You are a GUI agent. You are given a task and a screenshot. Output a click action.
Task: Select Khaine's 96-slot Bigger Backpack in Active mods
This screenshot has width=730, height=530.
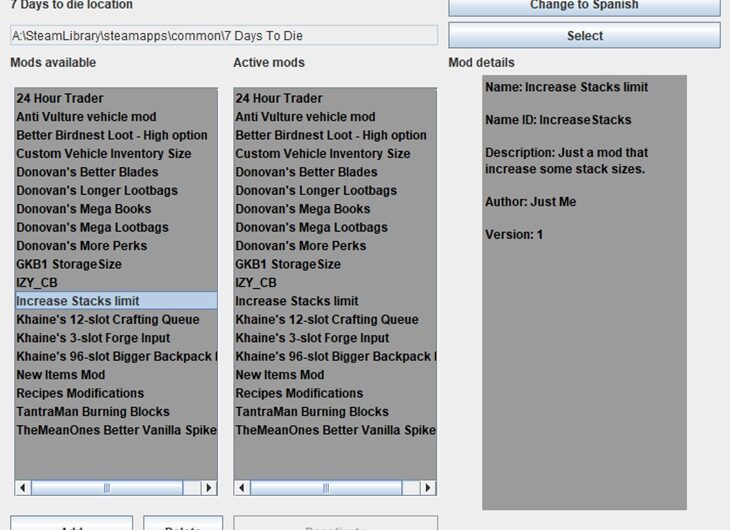click(x=335, y=356)
